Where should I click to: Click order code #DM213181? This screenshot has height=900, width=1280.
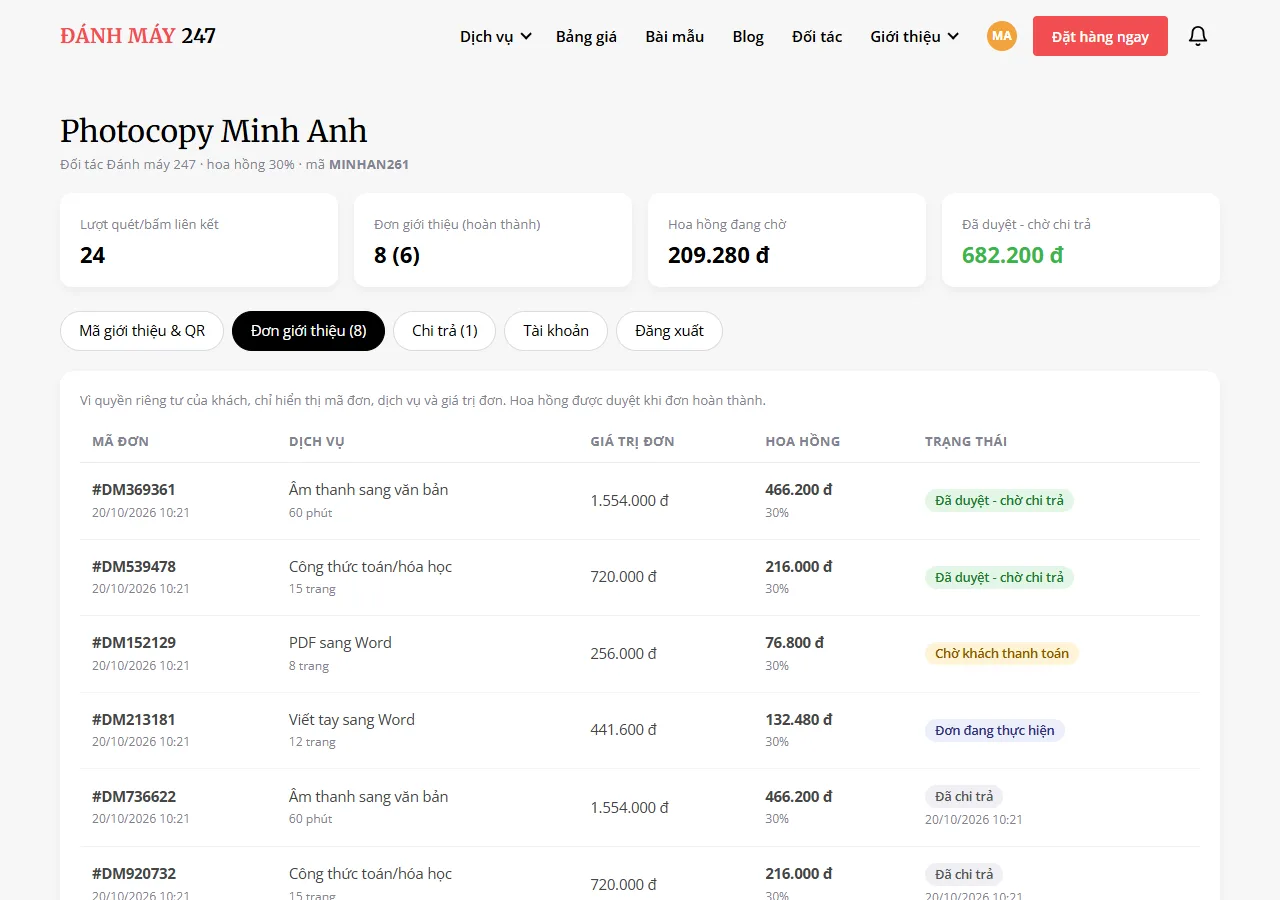(x=134, y=720)
